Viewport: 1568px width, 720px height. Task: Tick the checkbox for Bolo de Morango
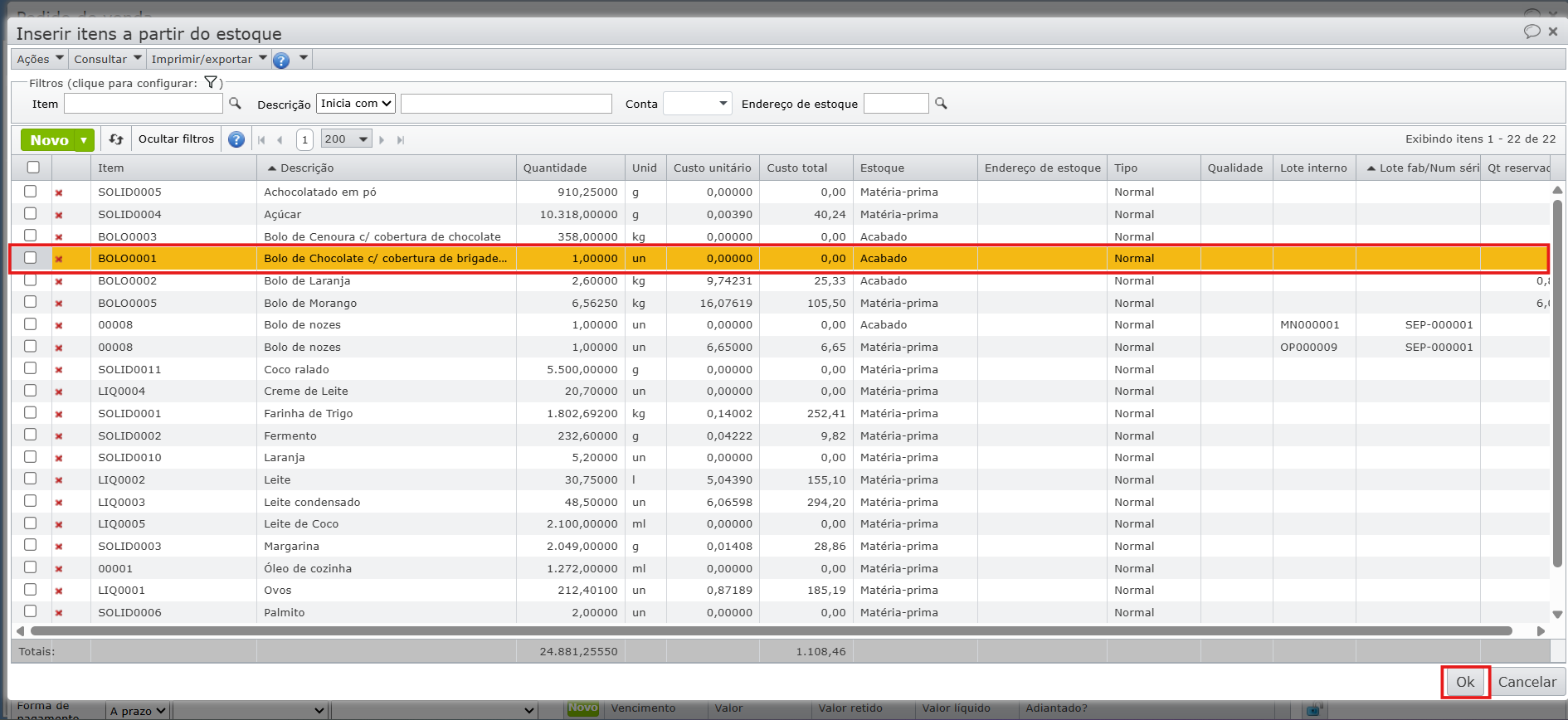(31, 302)
